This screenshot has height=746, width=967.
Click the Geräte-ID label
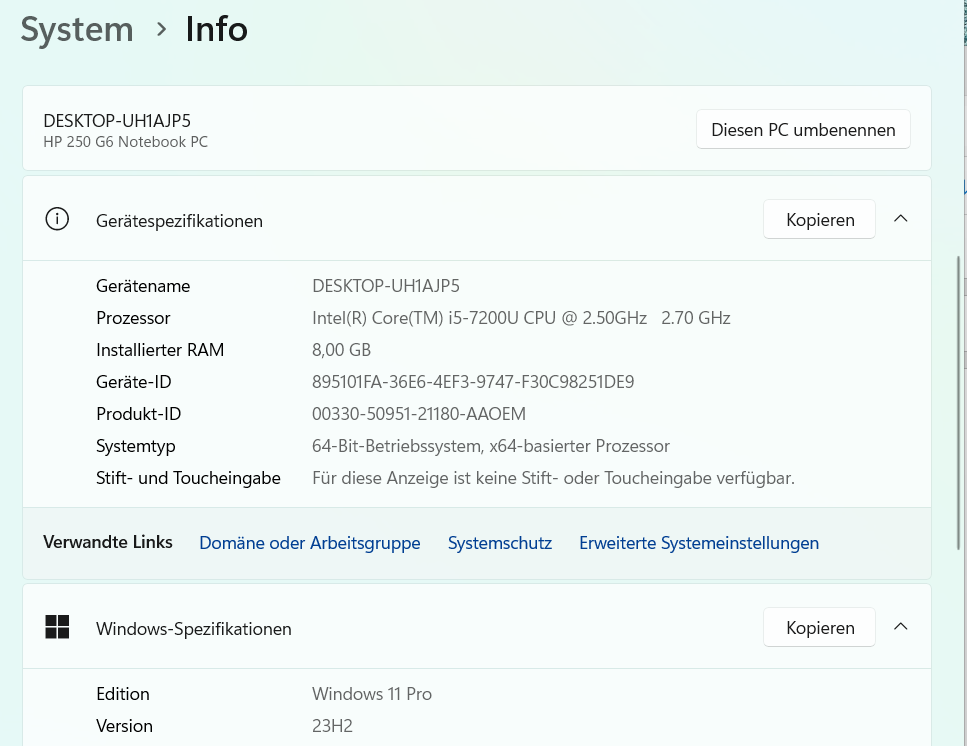[x=134, y=382]
